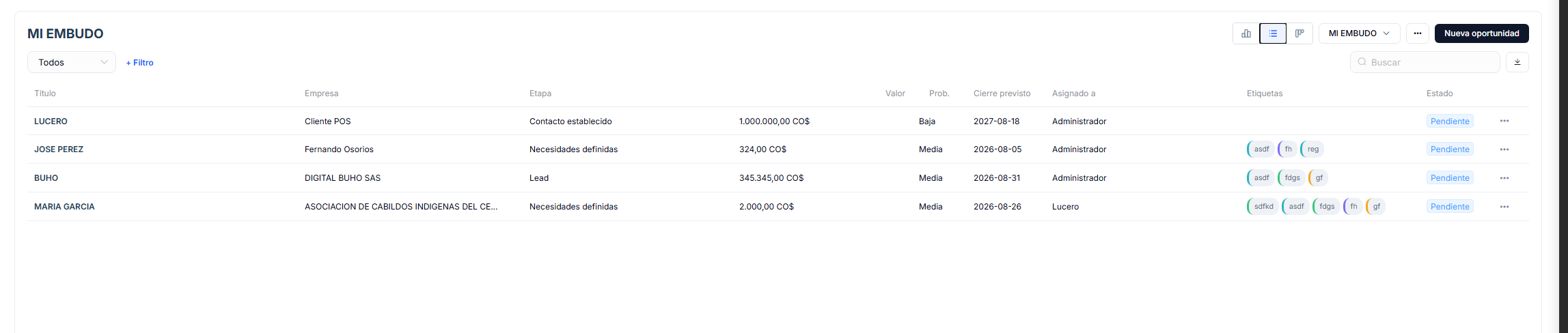1568x333 pixels.
Task: Click the Contacto establecido stage cell
Action: 570,121
